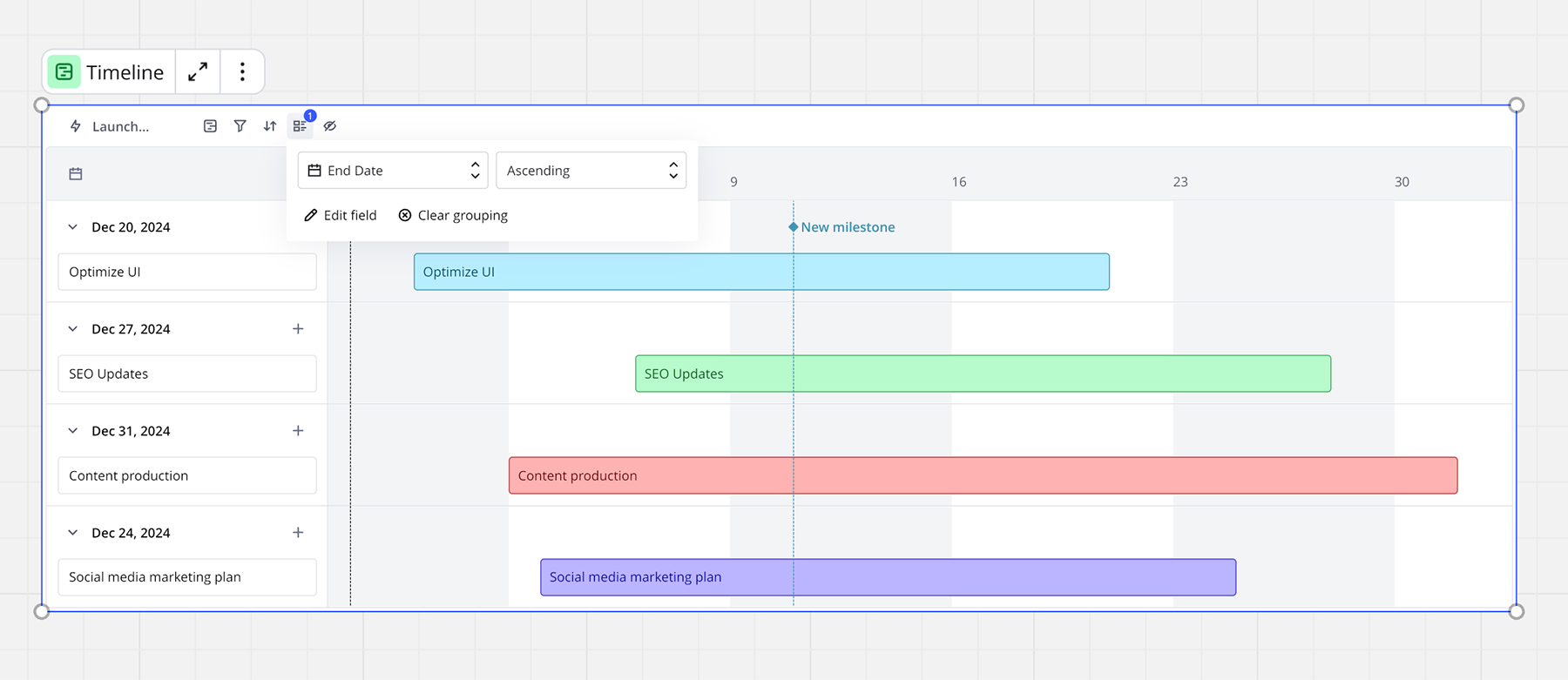This screenshot has height=680, width=1568.
Task: Click the red Content production bar
Action: tap(983, 475)
